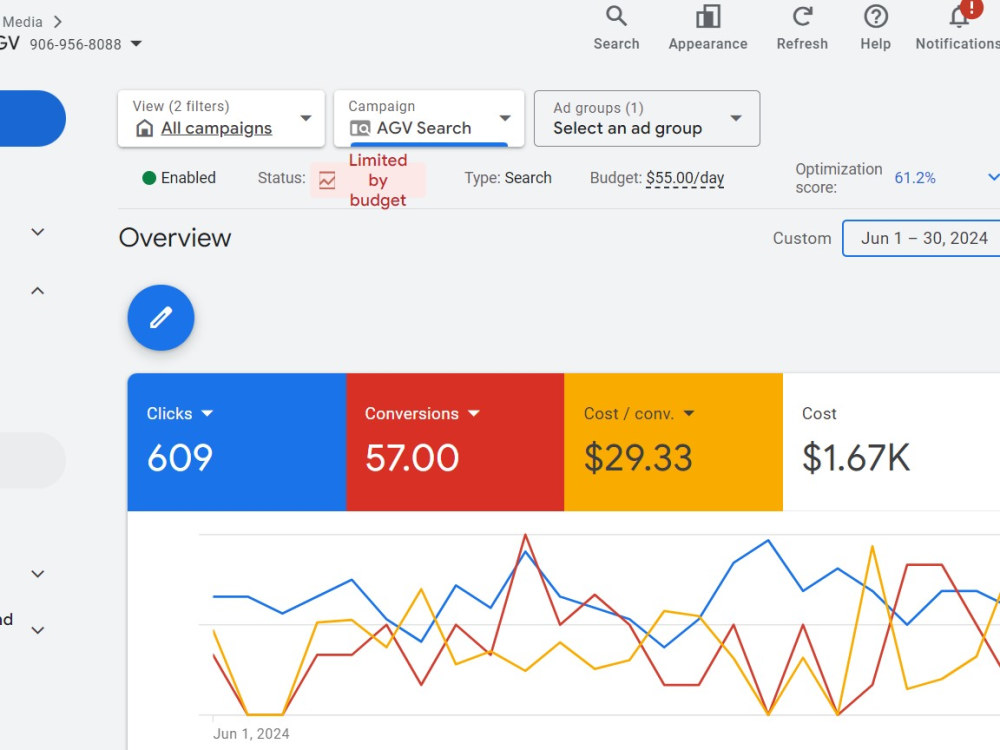Screen dimensions: 1000x750
Task: Open the Conversions metric dropdown arrow
Action: pyautogui.click(x=473, y=413)
